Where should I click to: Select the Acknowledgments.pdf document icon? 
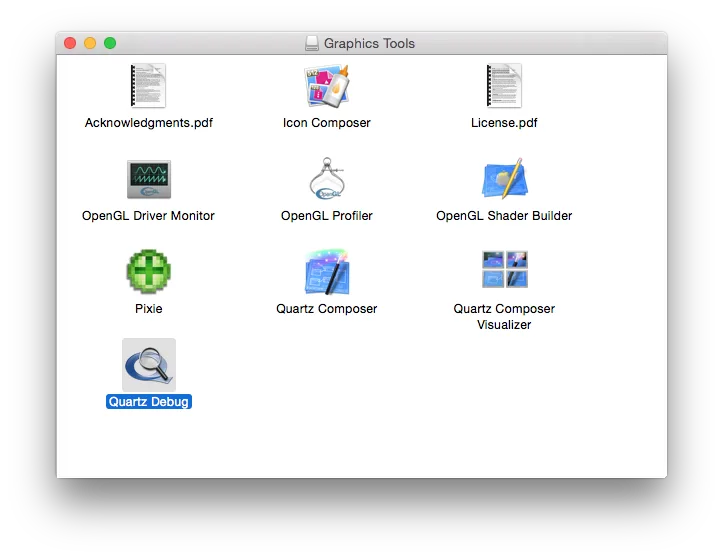(x=148, y=86)
